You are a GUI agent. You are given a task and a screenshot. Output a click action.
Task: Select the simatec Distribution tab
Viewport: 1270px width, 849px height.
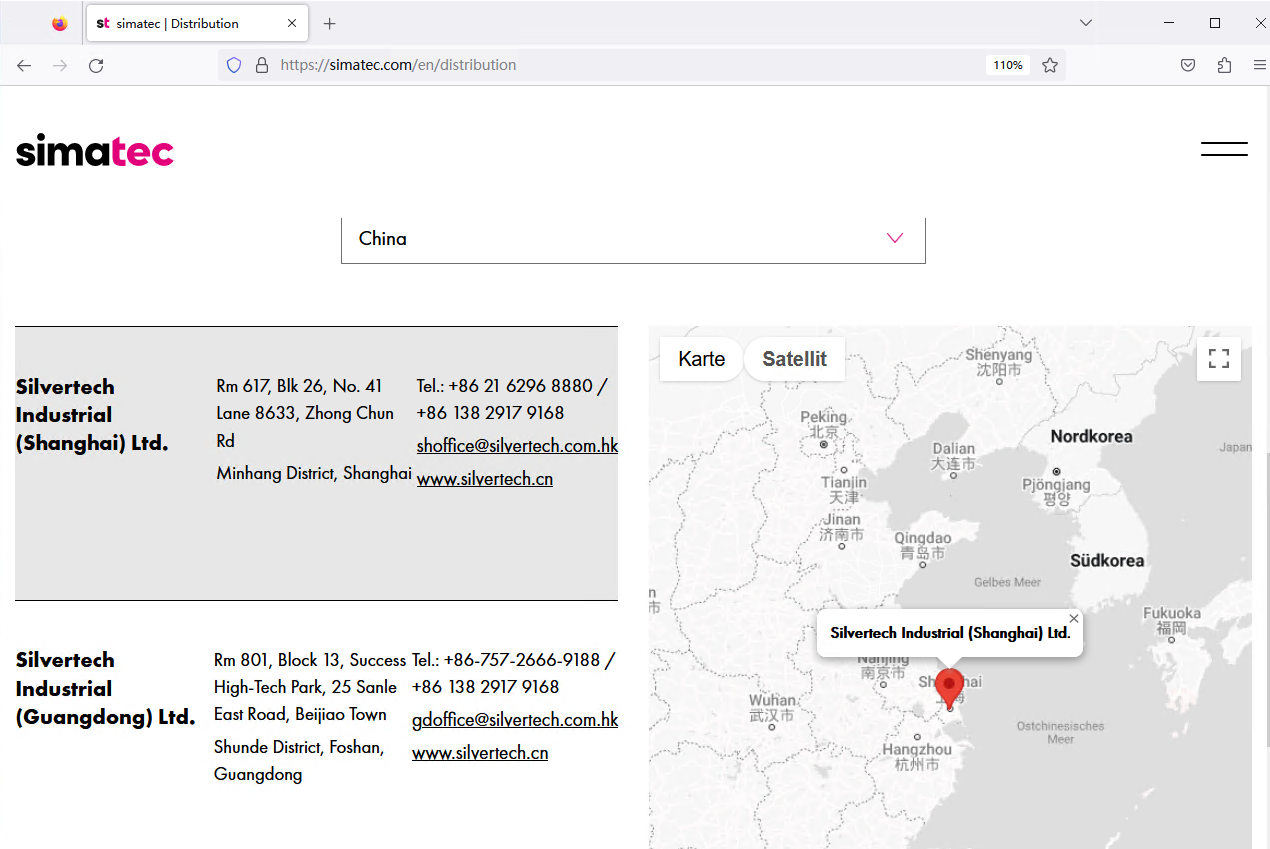[x=178, y=23]
